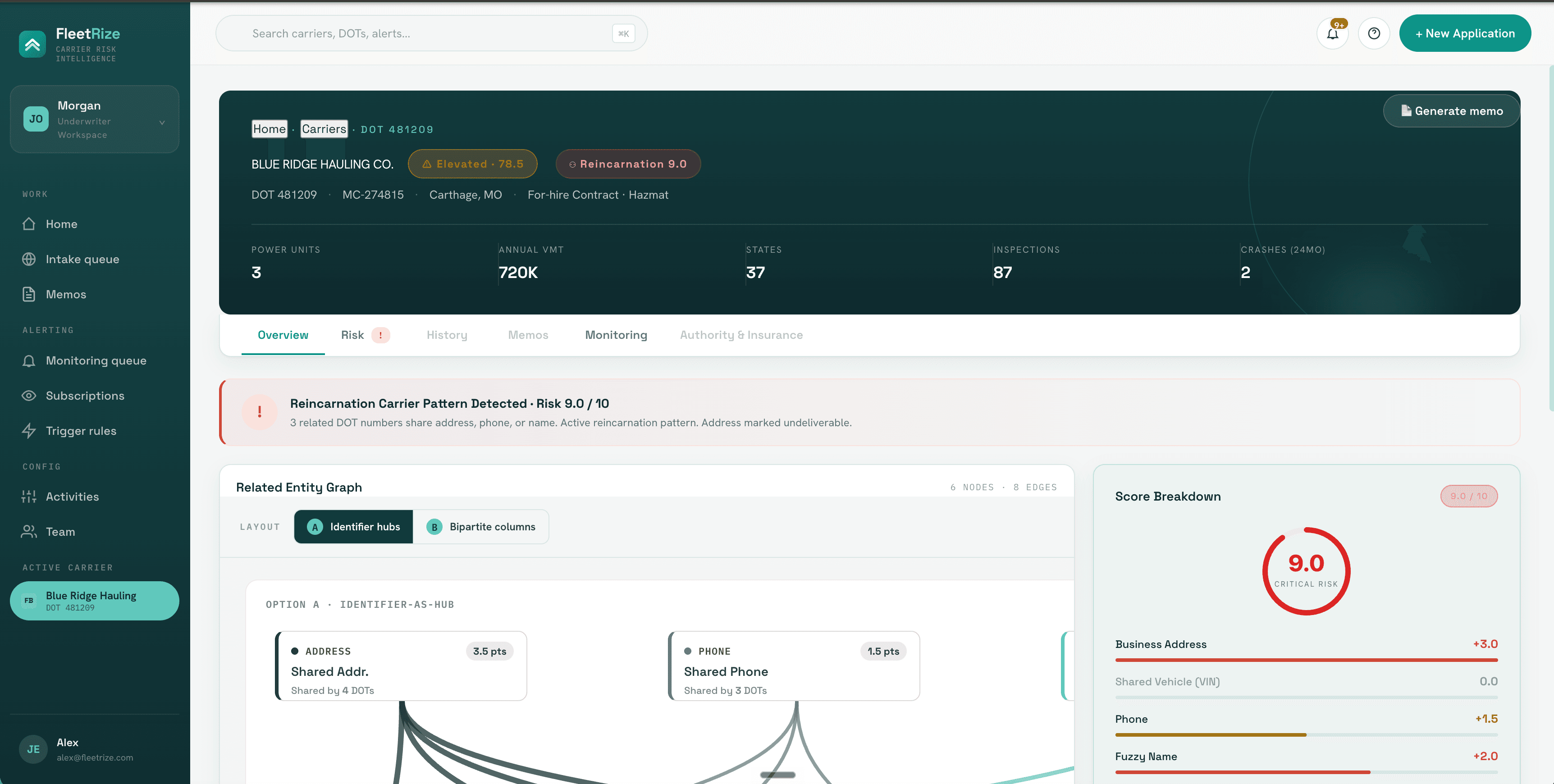Open the Monitoring tab

(616, 335)
